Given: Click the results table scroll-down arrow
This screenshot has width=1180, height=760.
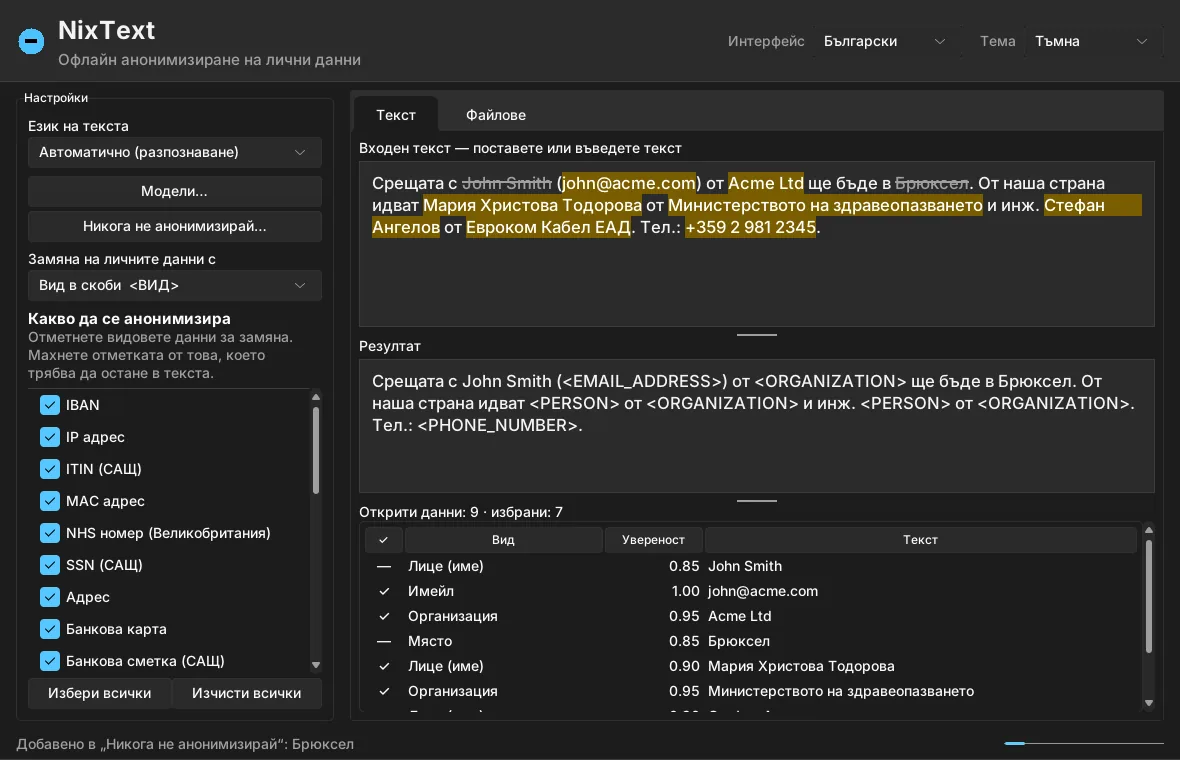Looking at the screenshot, I should coord(1148,703).
